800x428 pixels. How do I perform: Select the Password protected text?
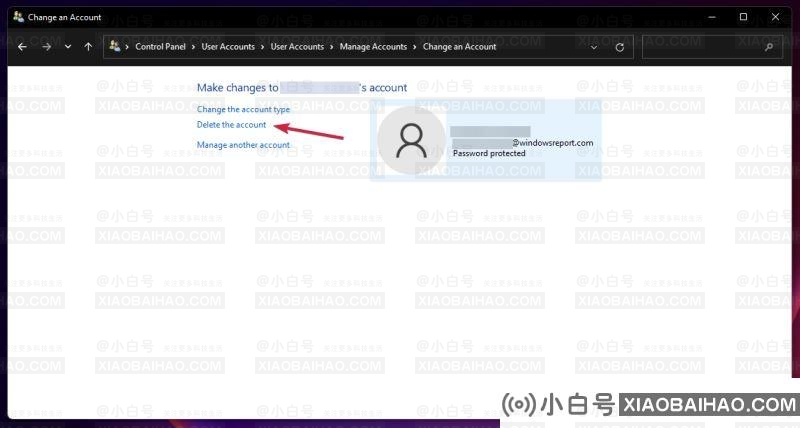(x=489, y=153)
